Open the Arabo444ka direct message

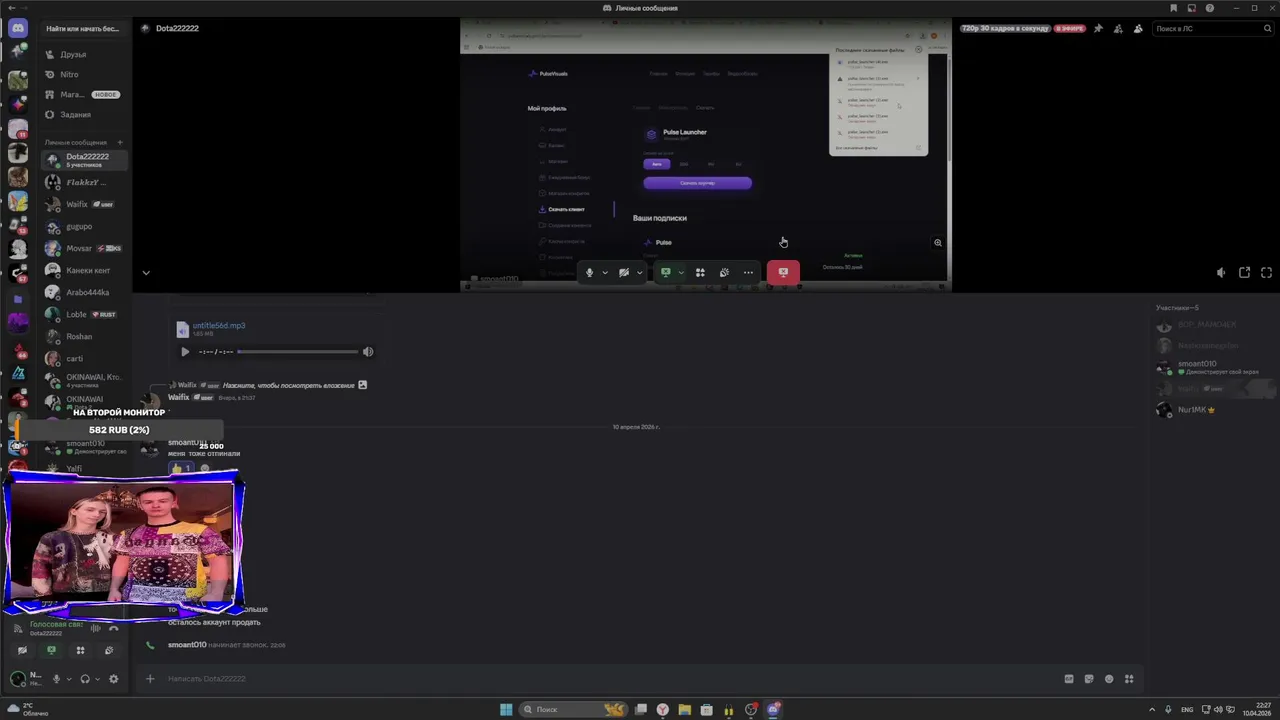(85, 292)
